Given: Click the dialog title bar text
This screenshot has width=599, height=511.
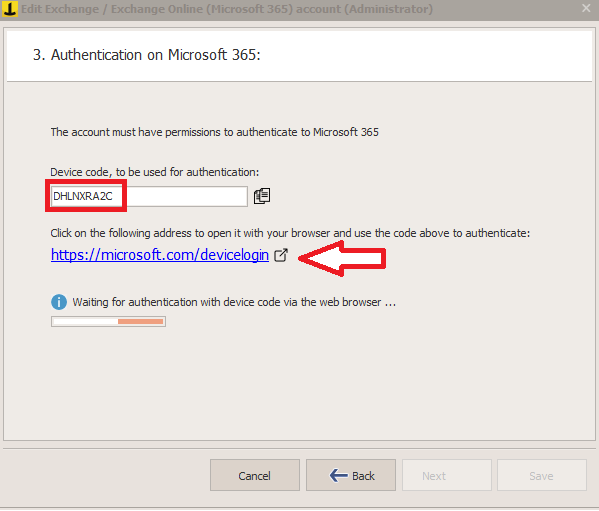Looking at the screenshot, I should 227,9.
